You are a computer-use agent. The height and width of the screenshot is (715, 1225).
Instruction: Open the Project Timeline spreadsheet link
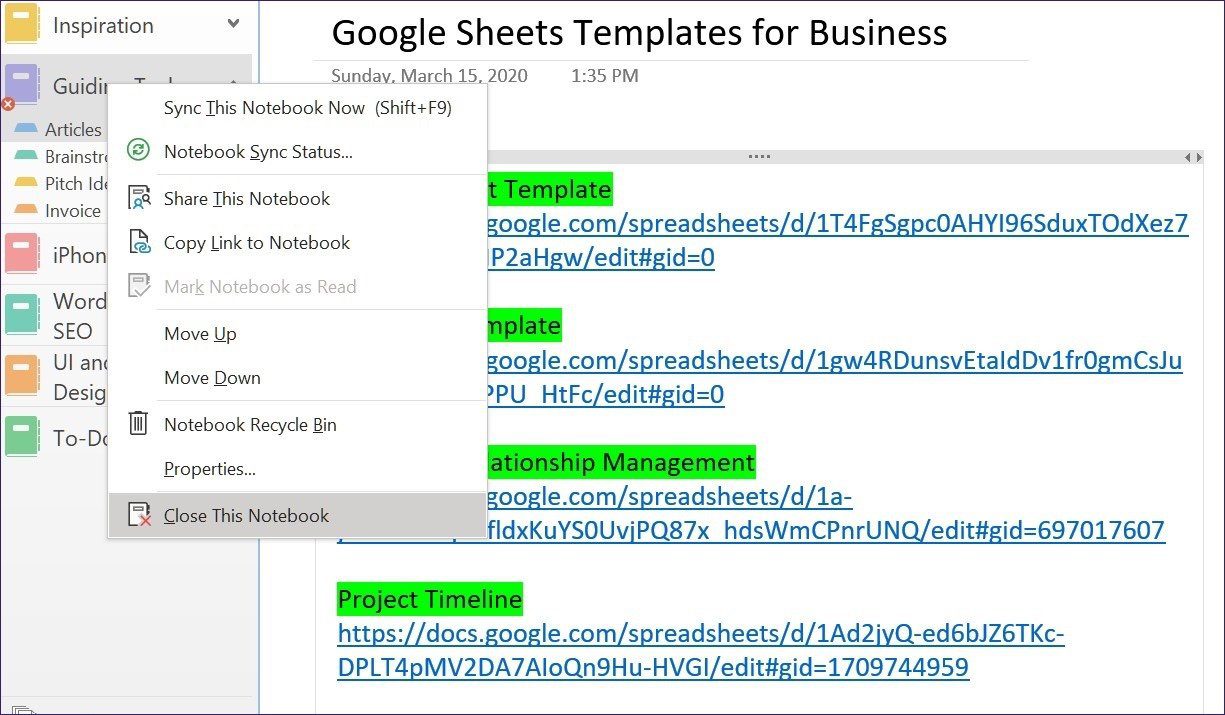click(701, 649)
